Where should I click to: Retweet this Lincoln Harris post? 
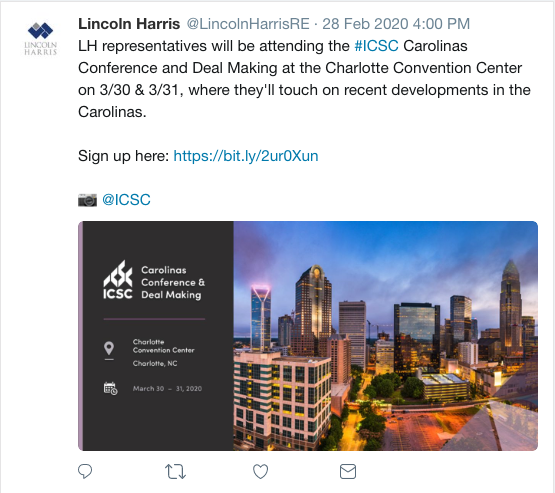175,471
